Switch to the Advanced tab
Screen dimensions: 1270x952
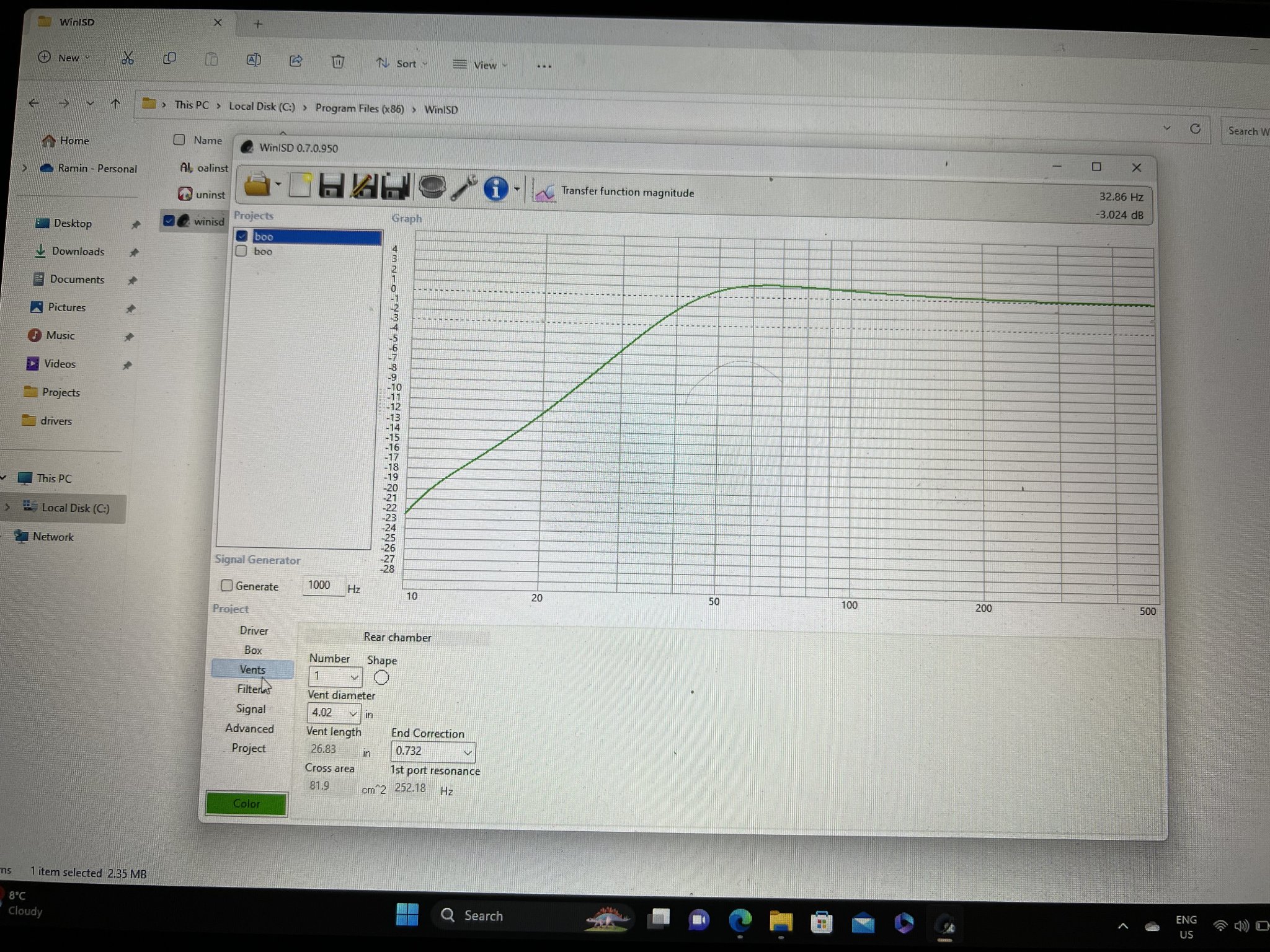click(249, 728)
